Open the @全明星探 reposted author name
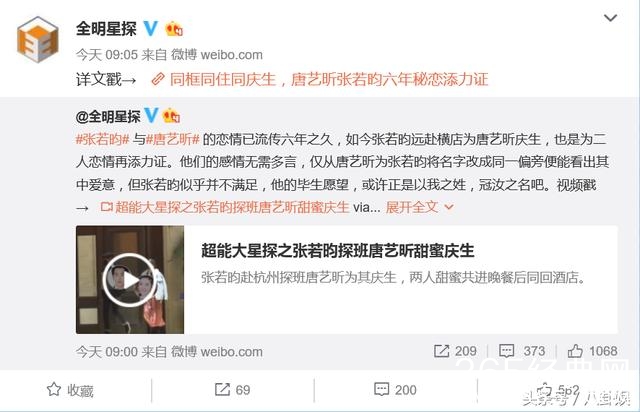 108,117
